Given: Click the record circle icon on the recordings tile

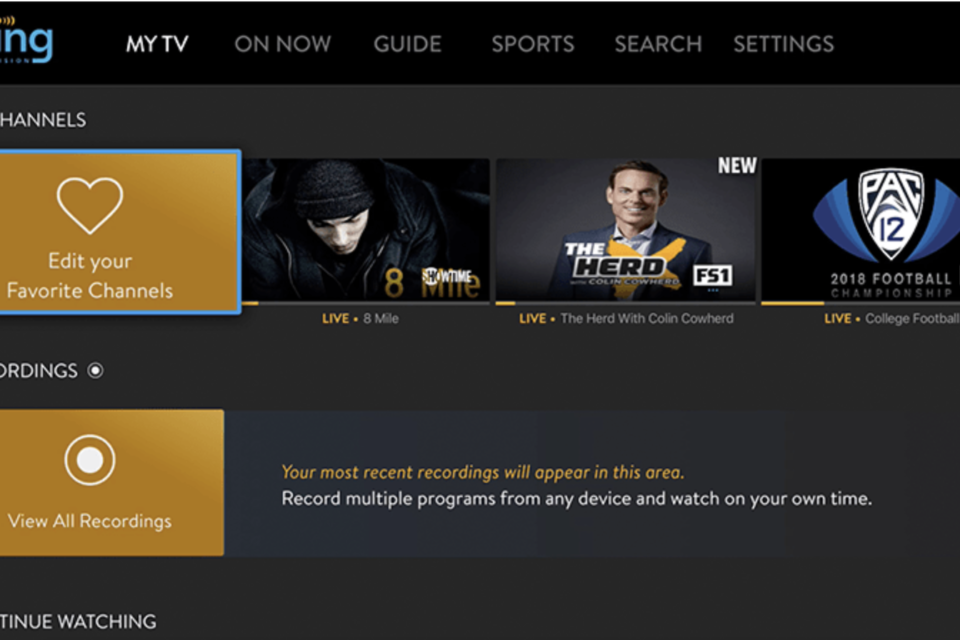Looking at the screenshot, I should tap(90, 460).
